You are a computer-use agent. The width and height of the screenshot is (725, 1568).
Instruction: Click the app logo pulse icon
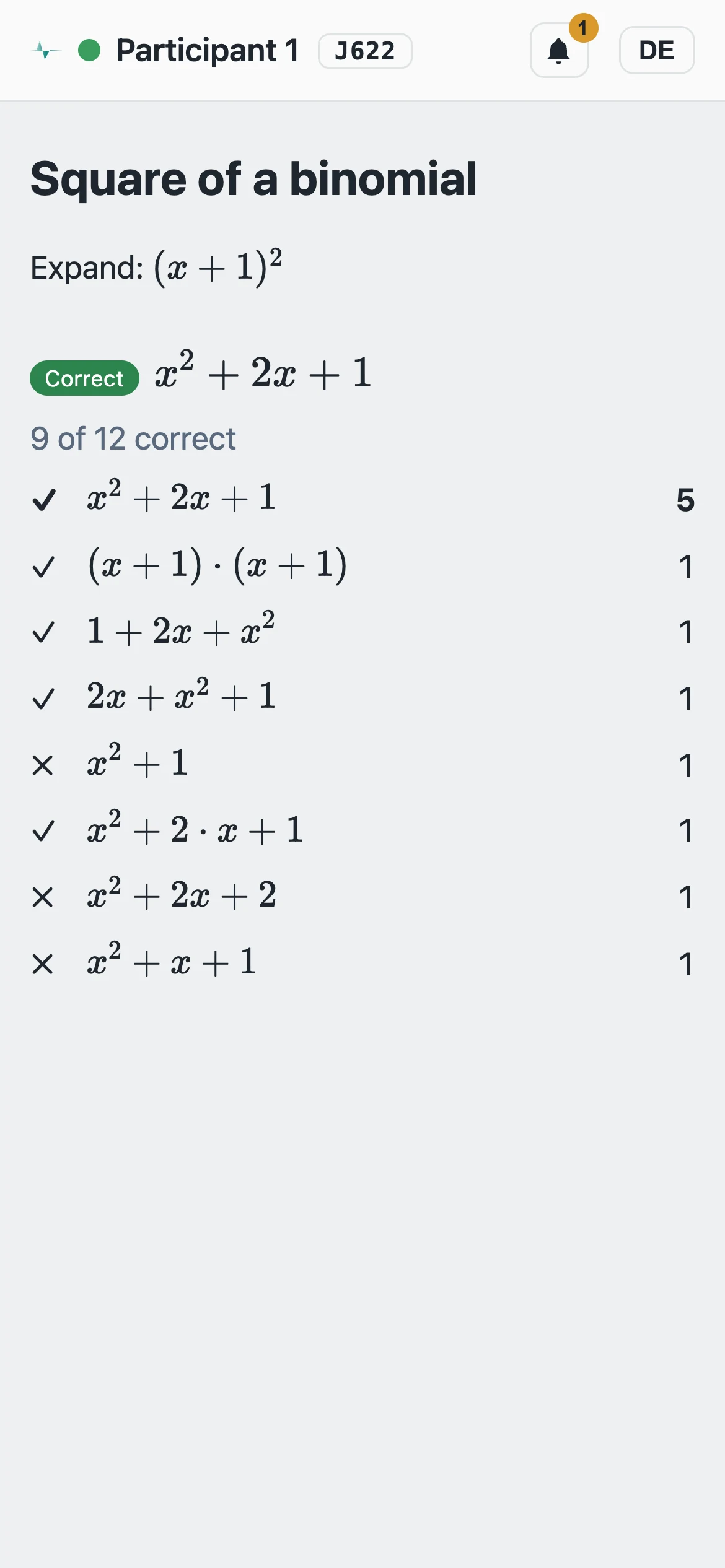point(46,50)
